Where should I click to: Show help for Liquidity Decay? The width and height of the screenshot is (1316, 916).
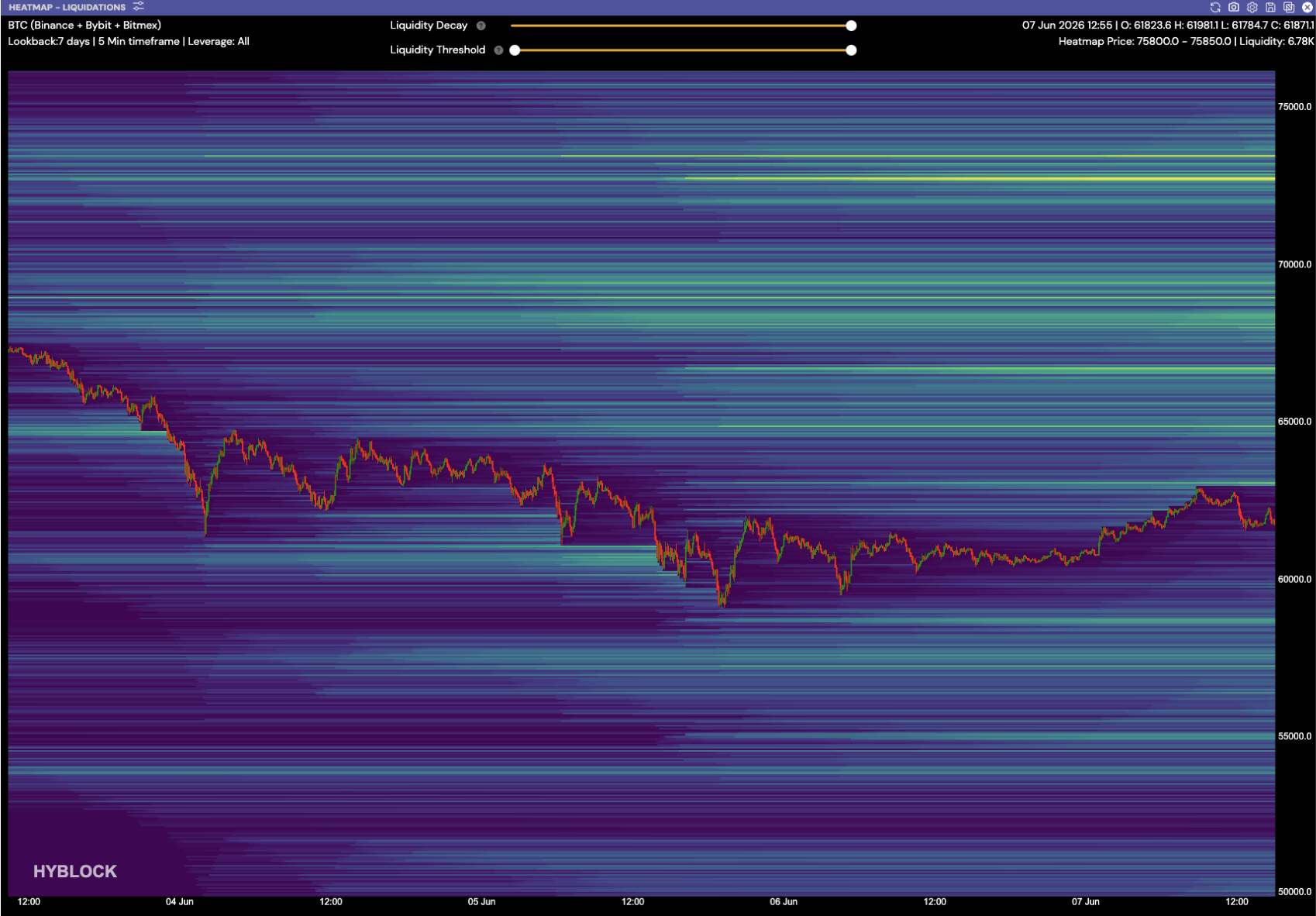(481, 26)
